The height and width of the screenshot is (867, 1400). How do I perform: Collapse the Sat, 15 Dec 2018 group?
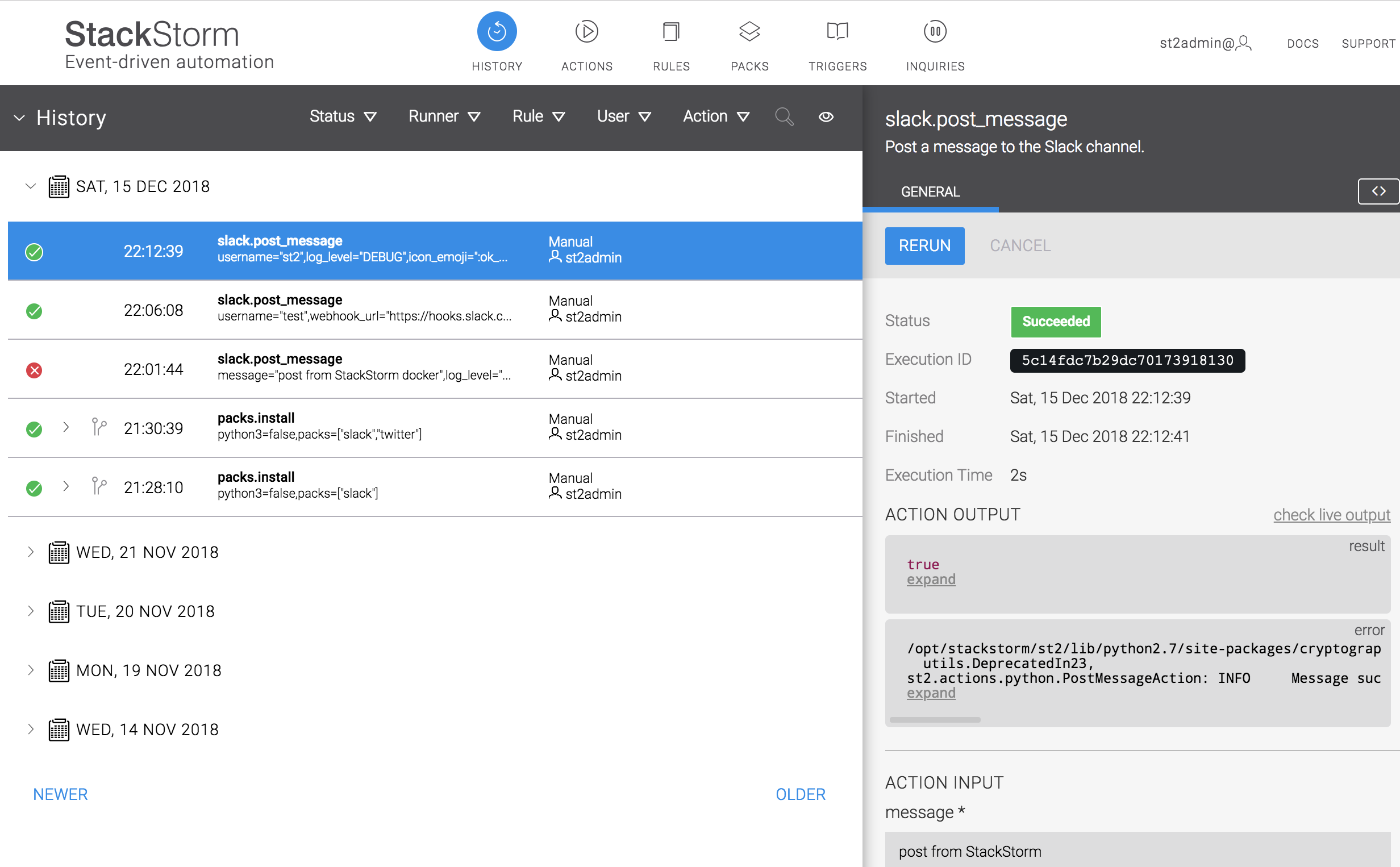pos(31,186)
